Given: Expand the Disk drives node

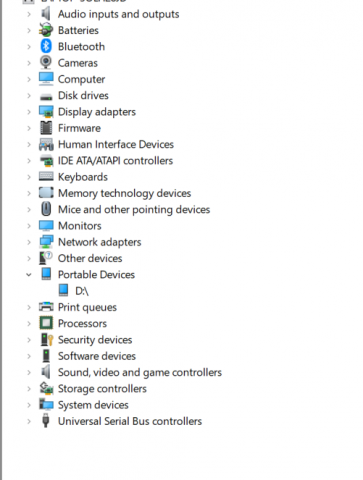Looking at the screenshot, I should (29, 96).
